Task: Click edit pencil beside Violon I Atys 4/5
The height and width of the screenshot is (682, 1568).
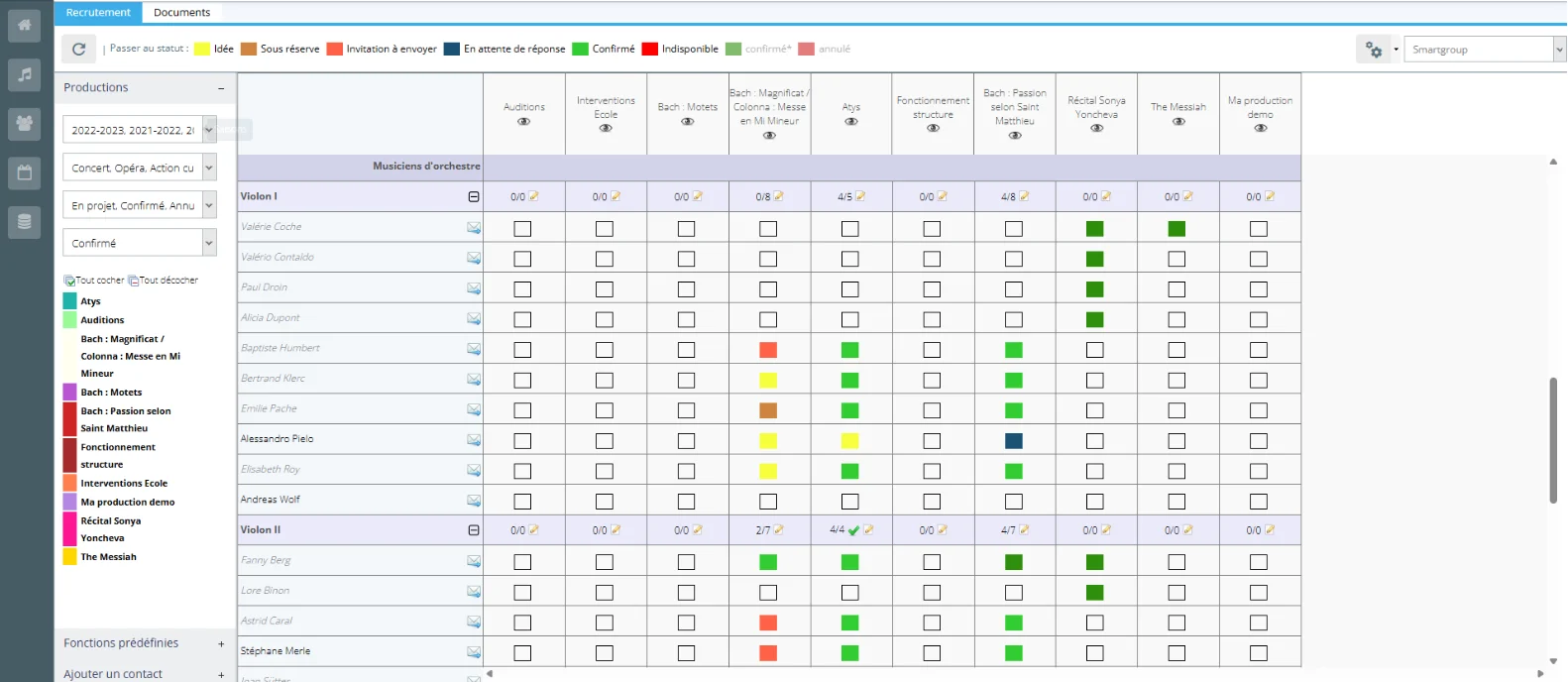Action: coord(860,196)
